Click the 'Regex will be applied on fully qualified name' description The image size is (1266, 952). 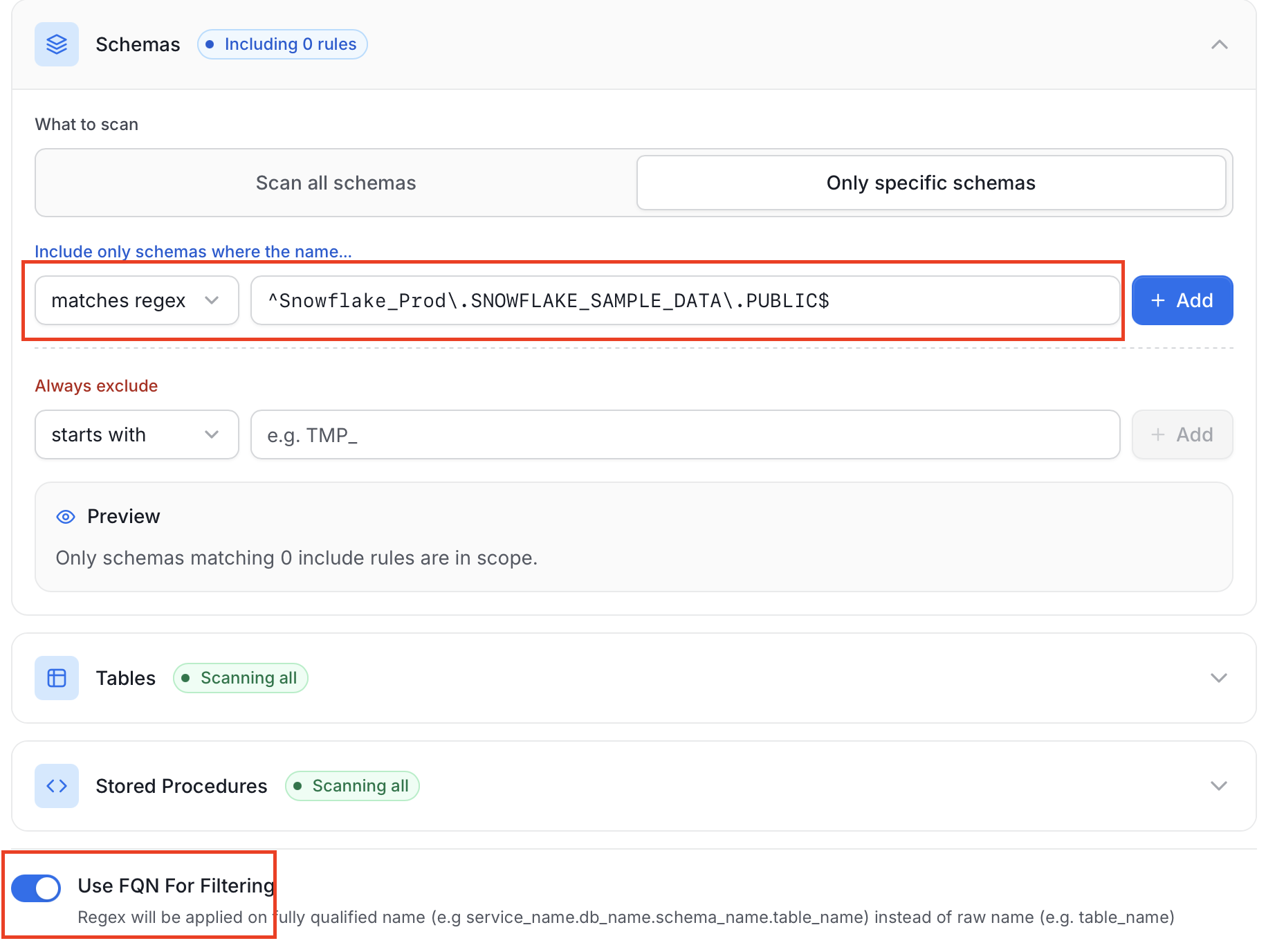(626, 917)
